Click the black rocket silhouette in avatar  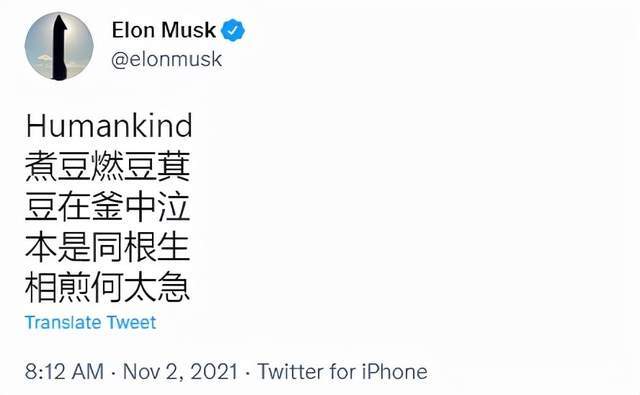point(60,47)
